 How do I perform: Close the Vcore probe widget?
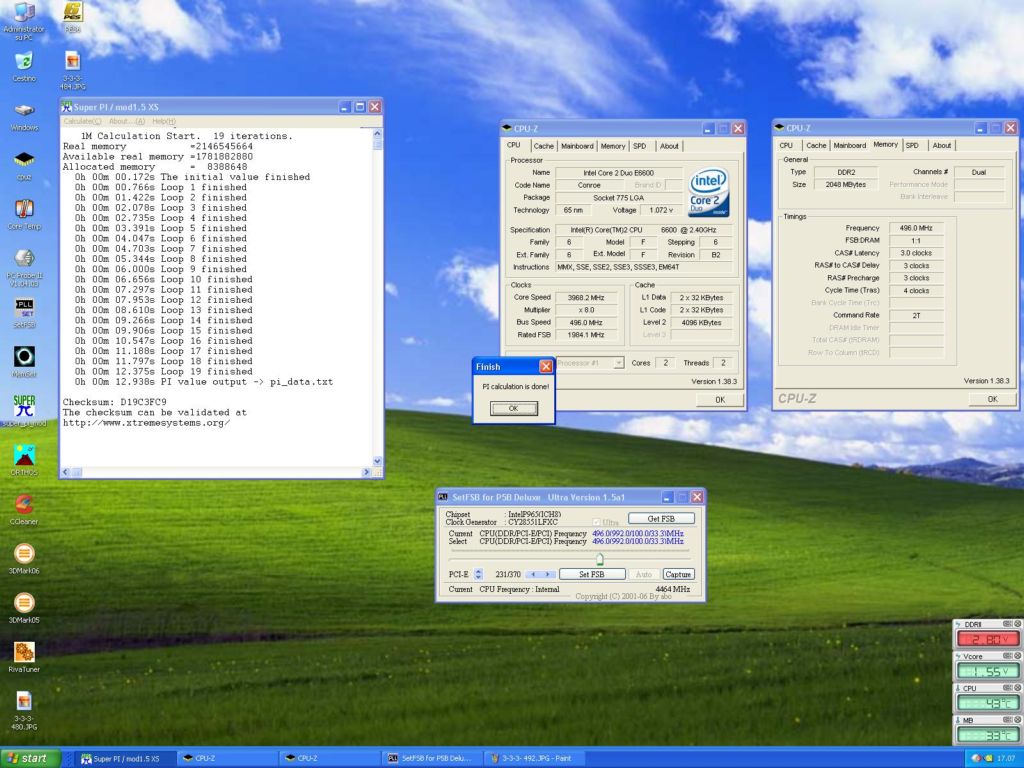(x=1017, y=656)
